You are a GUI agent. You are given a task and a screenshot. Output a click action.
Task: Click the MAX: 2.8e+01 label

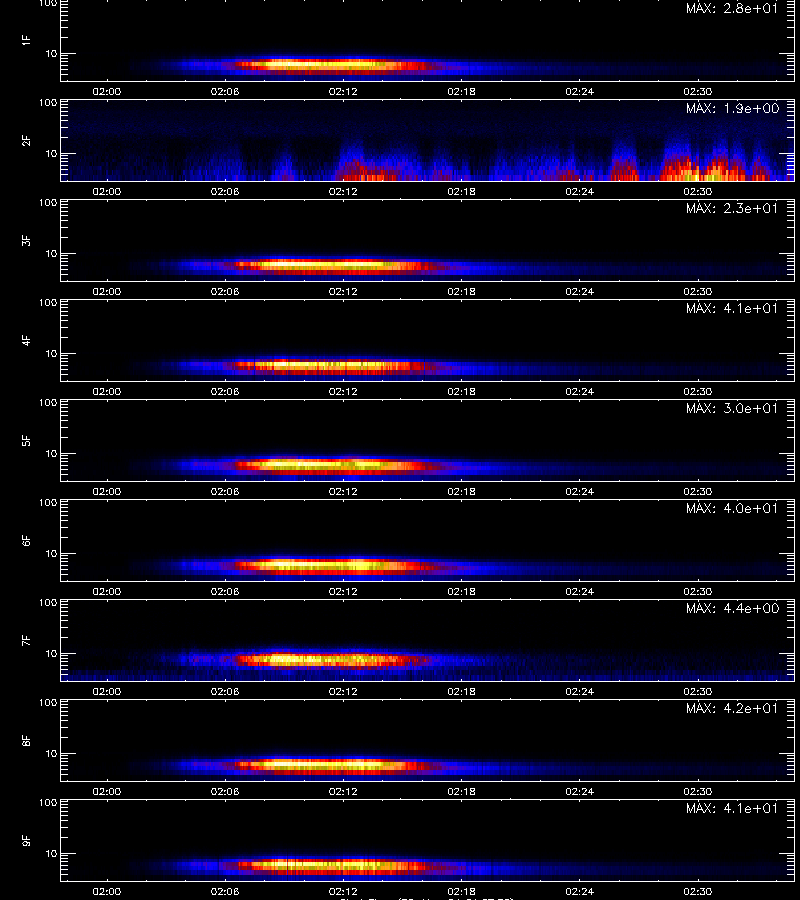point(732,8)
